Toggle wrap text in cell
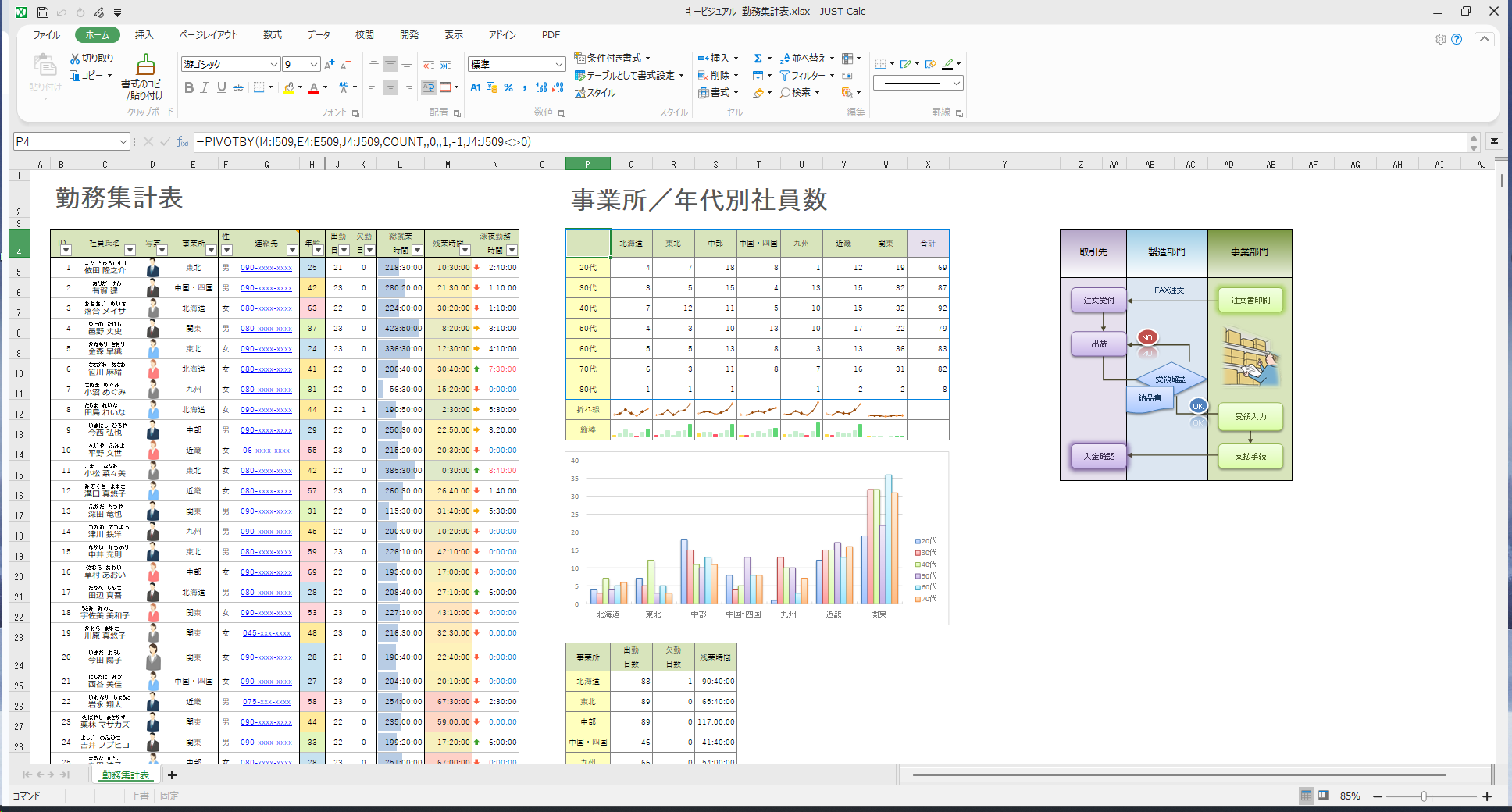1512x812 pixels. coord(428,87)
